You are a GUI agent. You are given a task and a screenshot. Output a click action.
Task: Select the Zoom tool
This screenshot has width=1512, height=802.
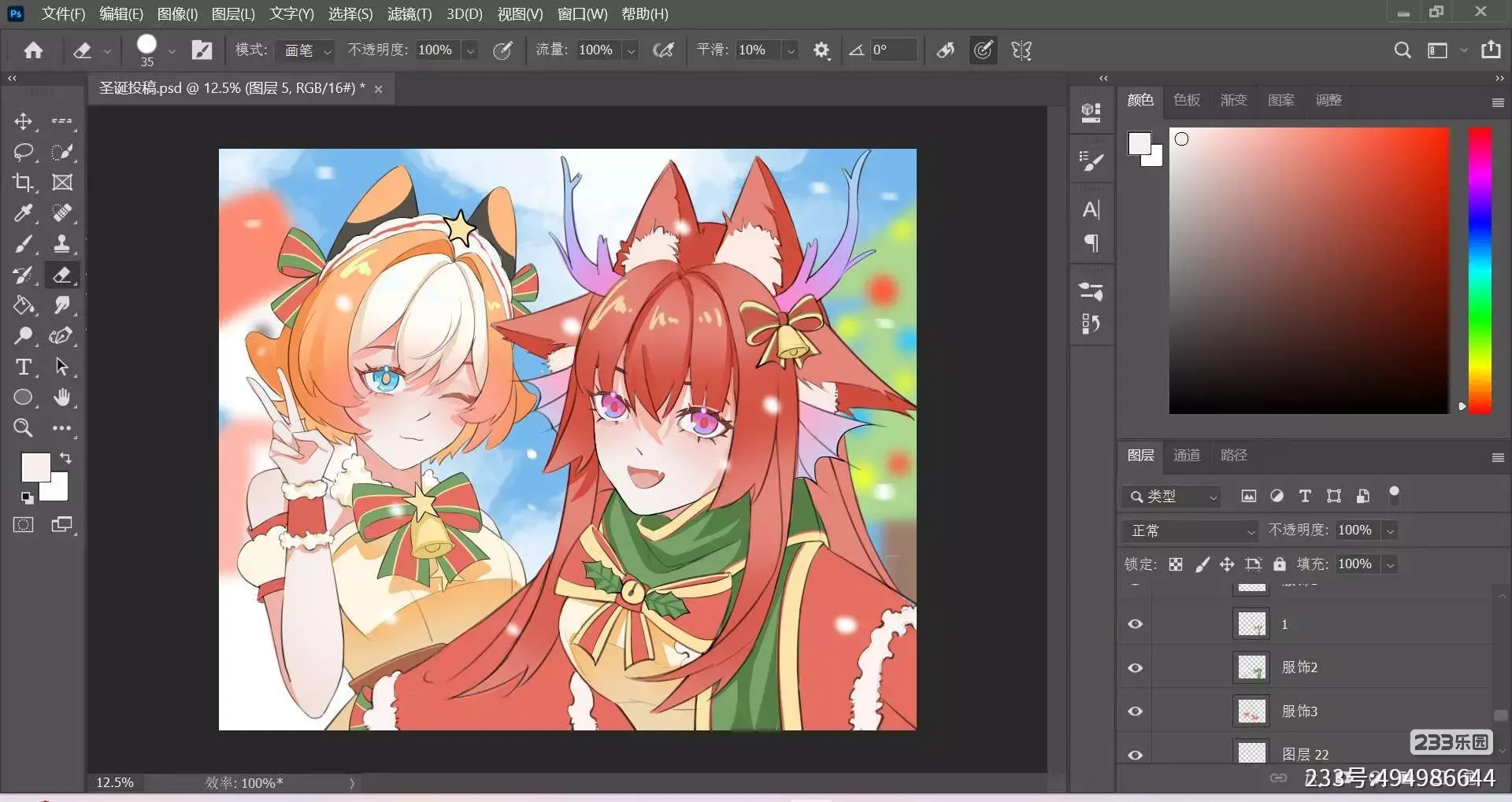click(23, 428)
